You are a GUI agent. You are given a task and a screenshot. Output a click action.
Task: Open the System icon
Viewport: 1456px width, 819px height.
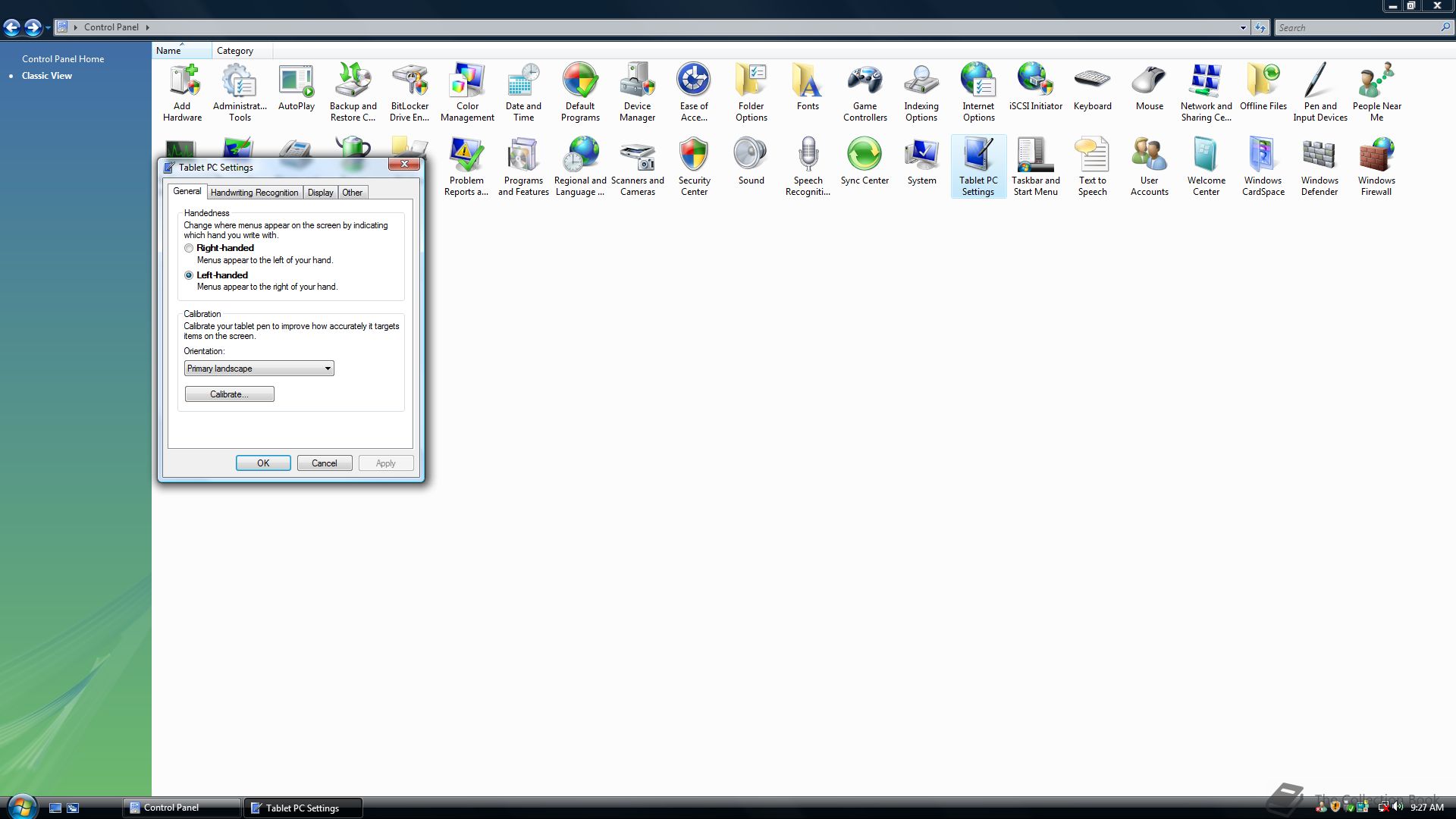(x=922, y=161)
